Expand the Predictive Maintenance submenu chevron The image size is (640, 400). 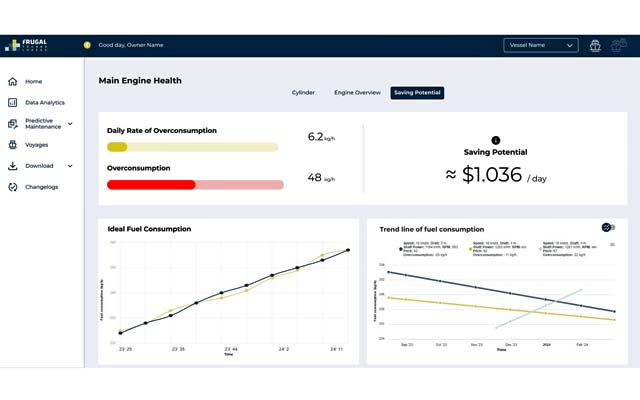(x=70, y=124)
